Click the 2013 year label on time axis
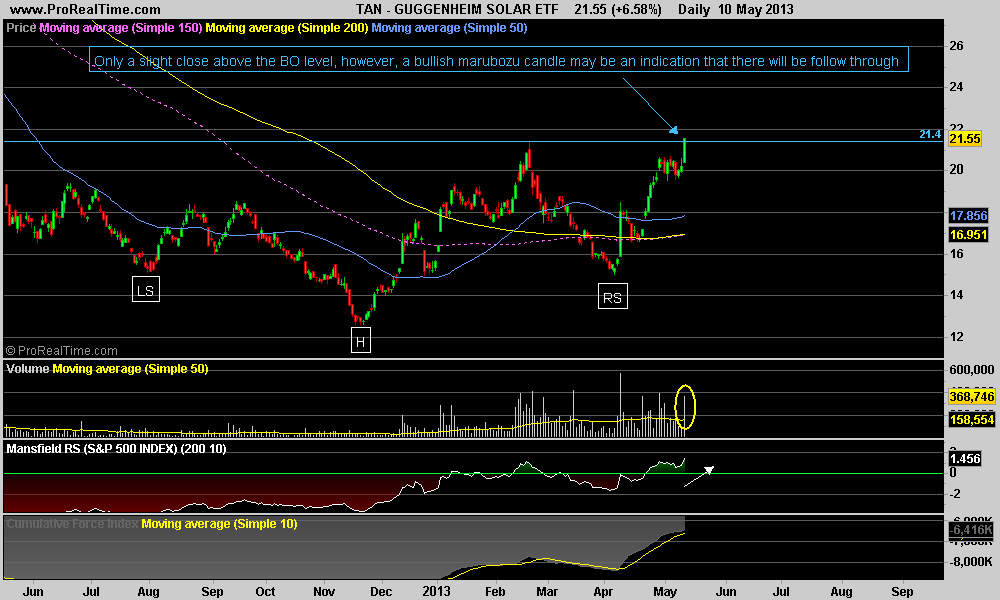1000x600 pixels. pyautogui.click(x=436, y=591)
